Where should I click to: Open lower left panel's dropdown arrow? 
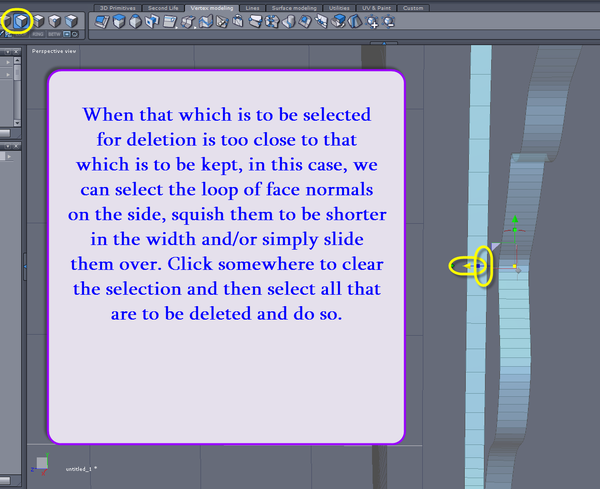(8, 146)
